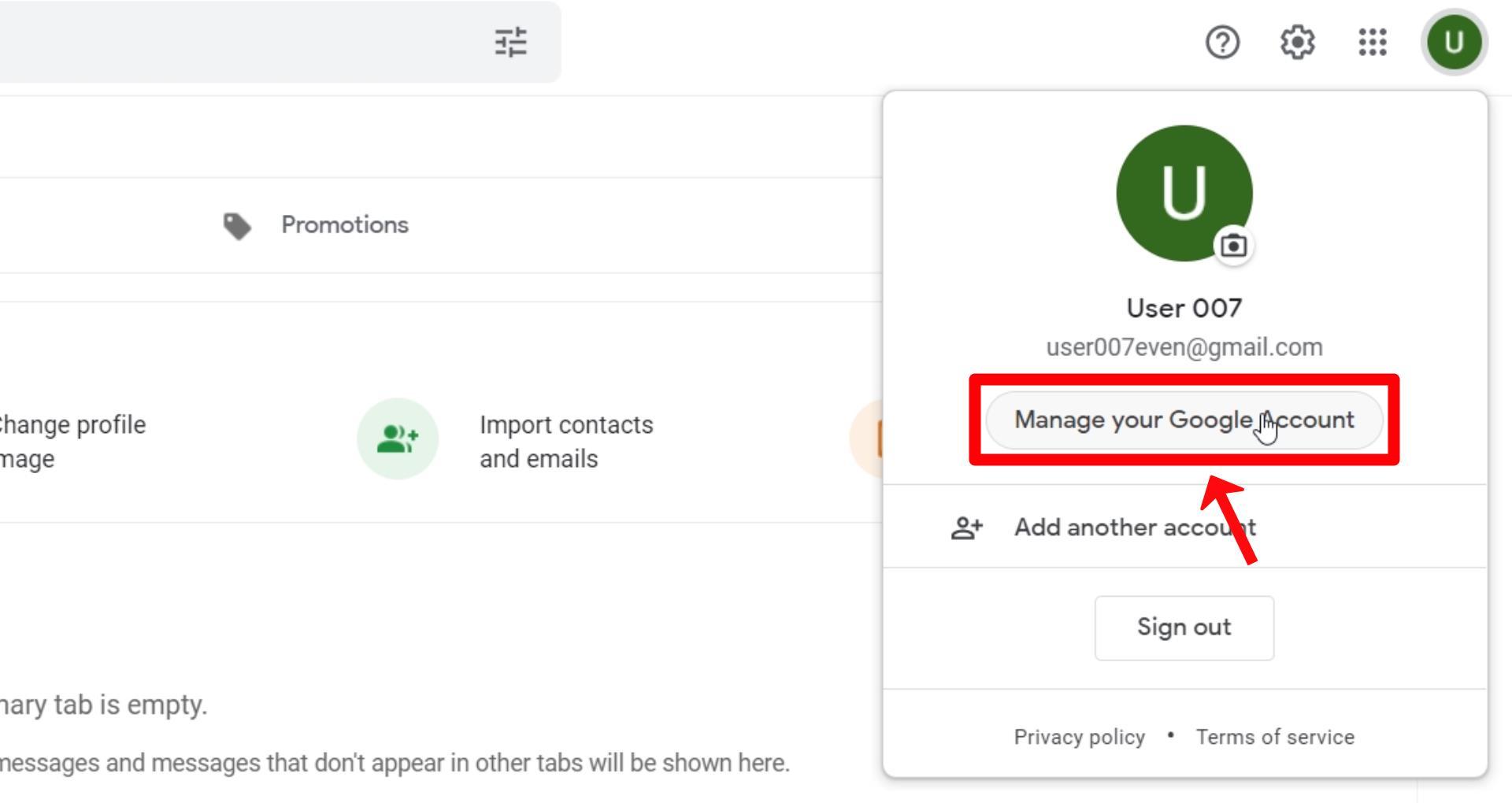The width and height of the screenshot is (1512, 803).
Task: Click Manage your Google Account button
Action: tap(1184, 420)
